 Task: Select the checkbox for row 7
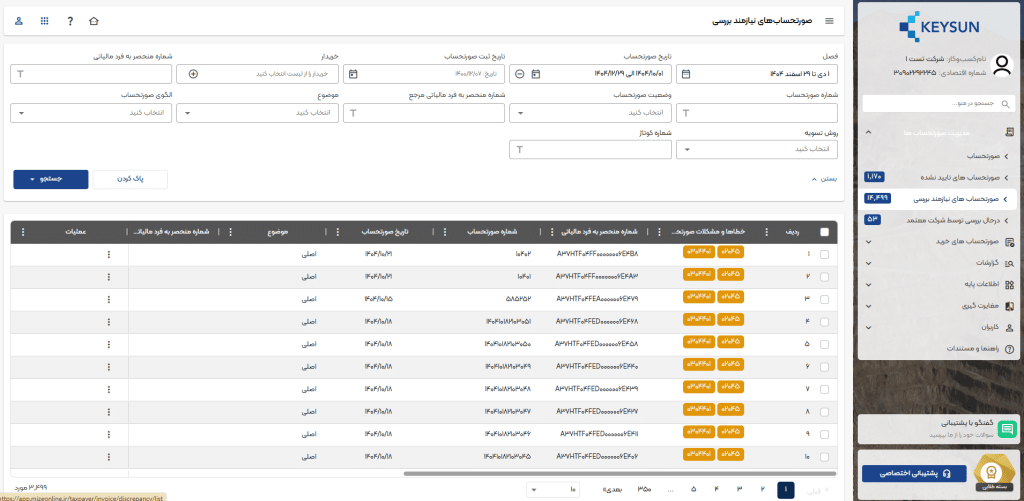point(824,388)
